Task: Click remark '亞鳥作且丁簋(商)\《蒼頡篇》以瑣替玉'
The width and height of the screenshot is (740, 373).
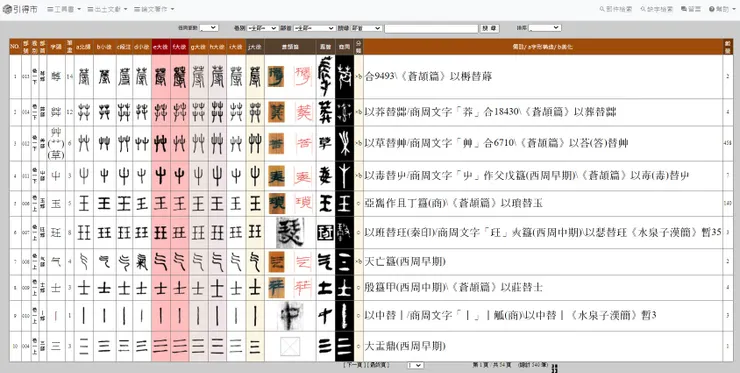Action: (454, 203)
